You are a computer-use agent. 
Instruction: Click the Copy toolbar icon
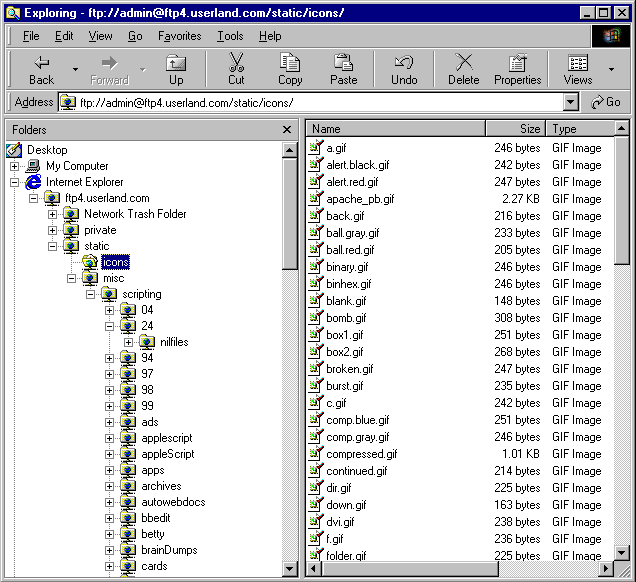click(x=290, y=63)
